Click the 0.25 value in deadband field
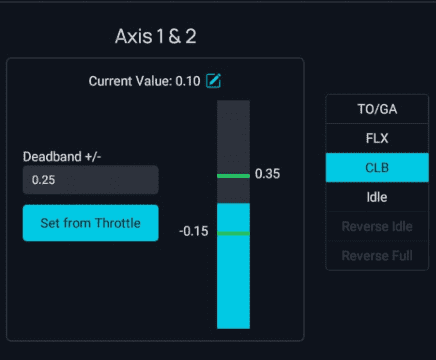This screenshot has width=436, height=360. pos(43,180)
